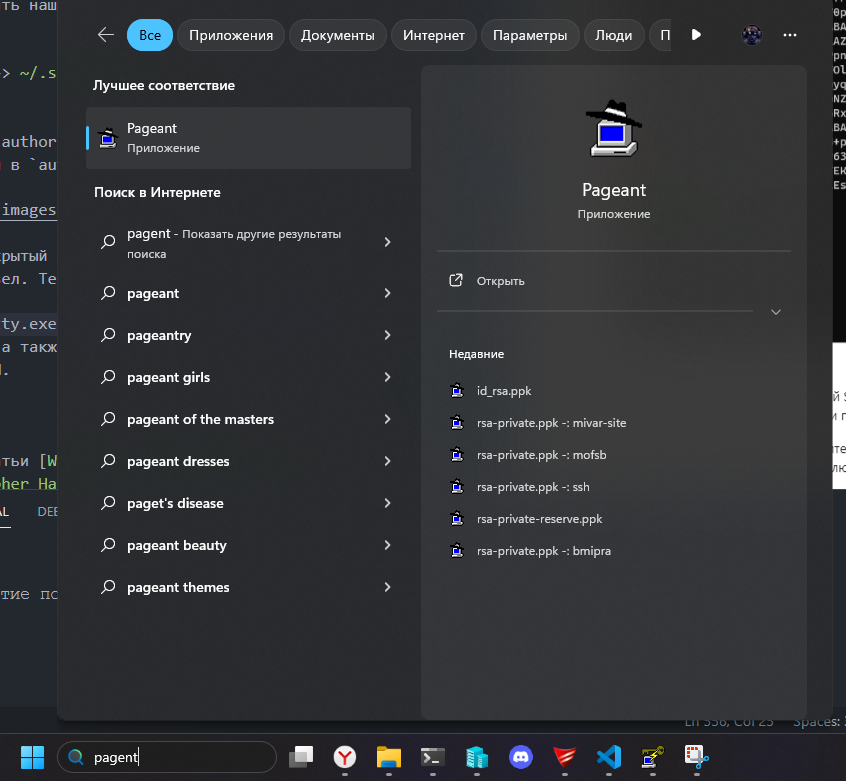Click the Discord icon in the taskbar

(520, 757)
